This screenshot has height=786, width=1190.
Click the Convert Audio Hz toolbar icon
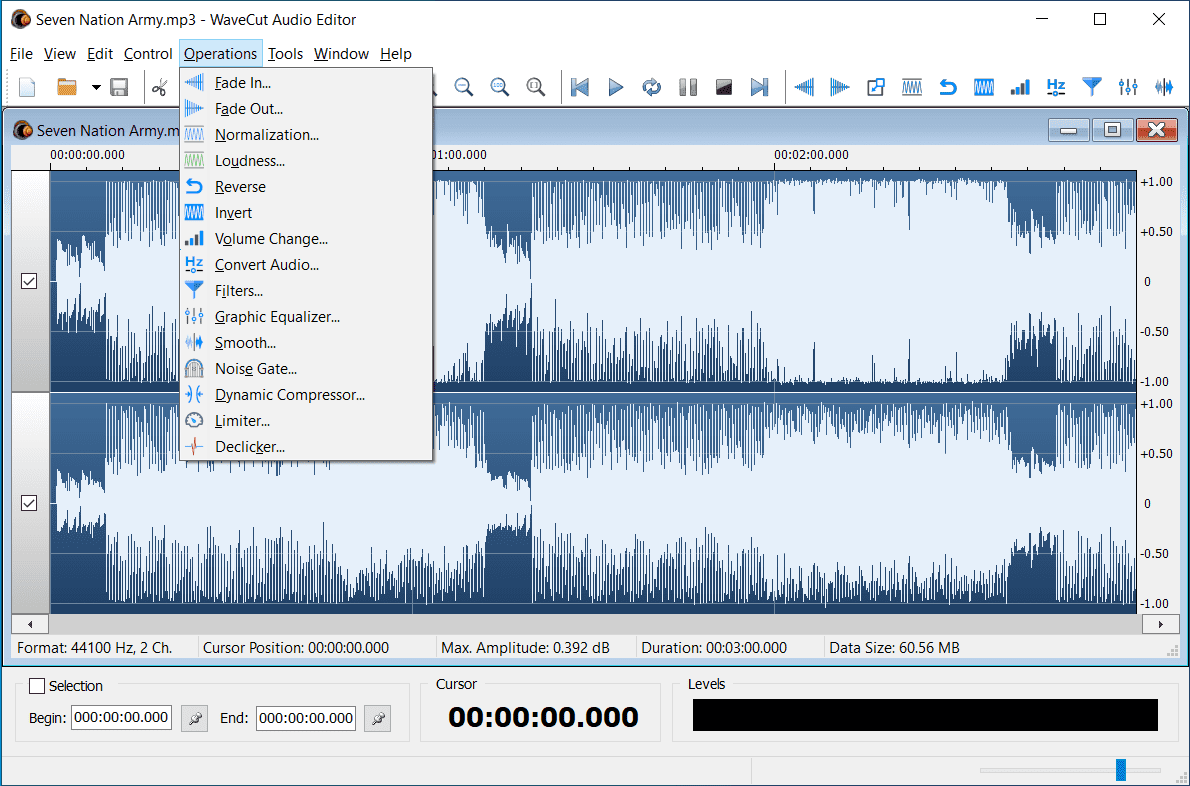pyautogui.click(x=1056, y=87)
